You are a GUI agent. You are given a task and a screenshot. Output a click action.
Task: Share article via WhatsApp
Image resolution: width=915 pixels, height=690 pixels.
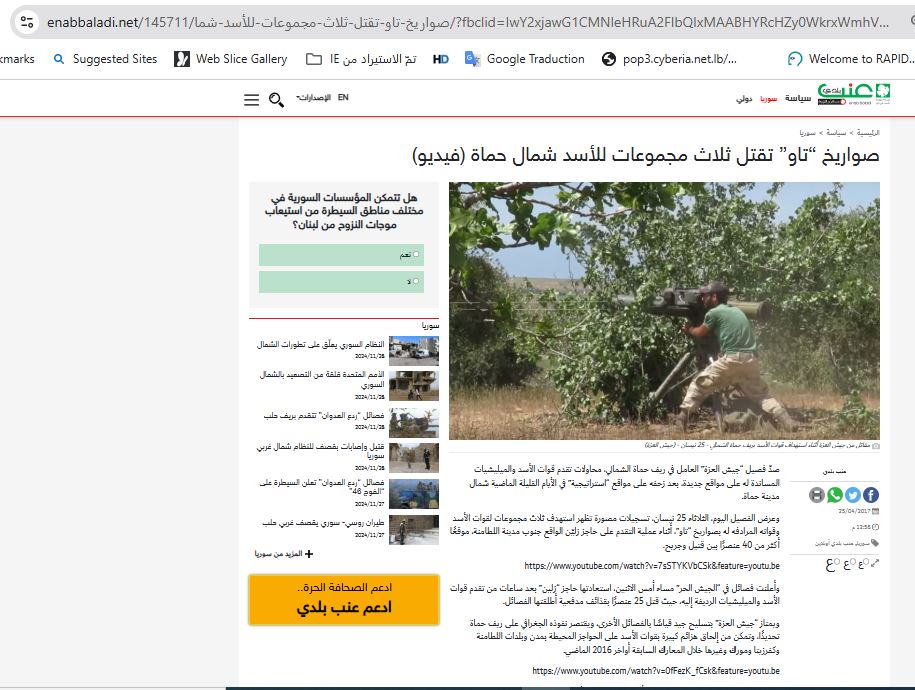click(835, 495)
